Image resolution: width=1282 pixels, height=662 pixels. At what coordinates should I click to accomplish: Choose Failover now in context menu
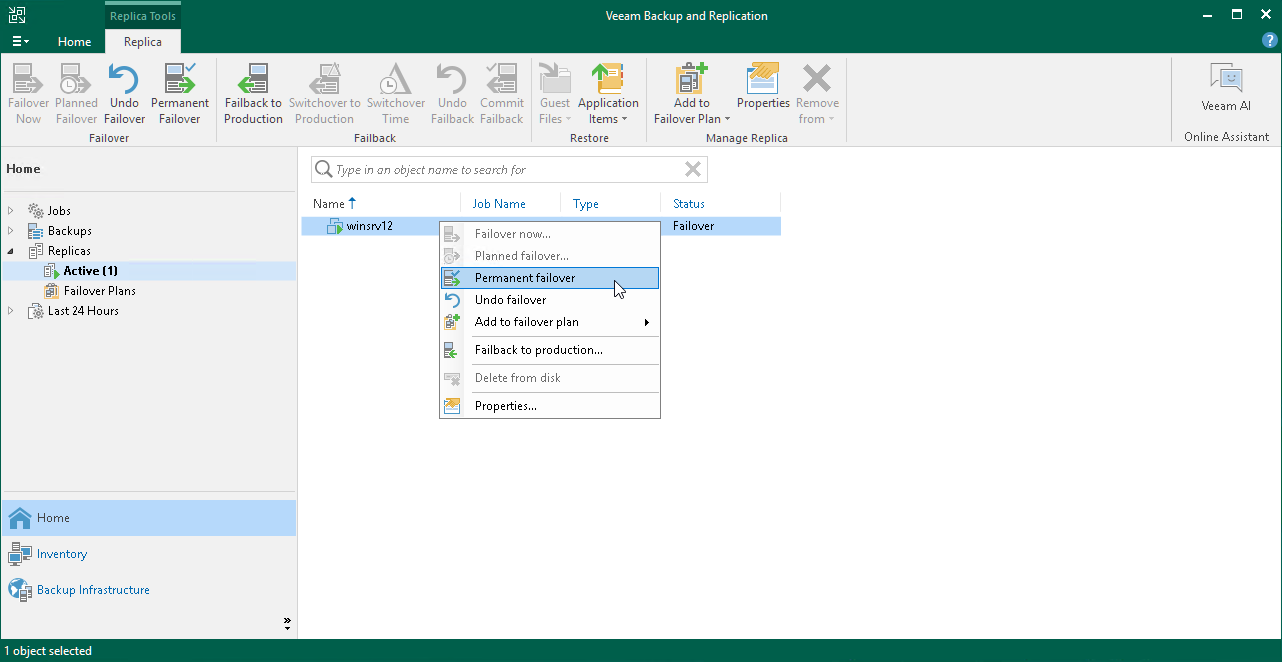(550, 234)
